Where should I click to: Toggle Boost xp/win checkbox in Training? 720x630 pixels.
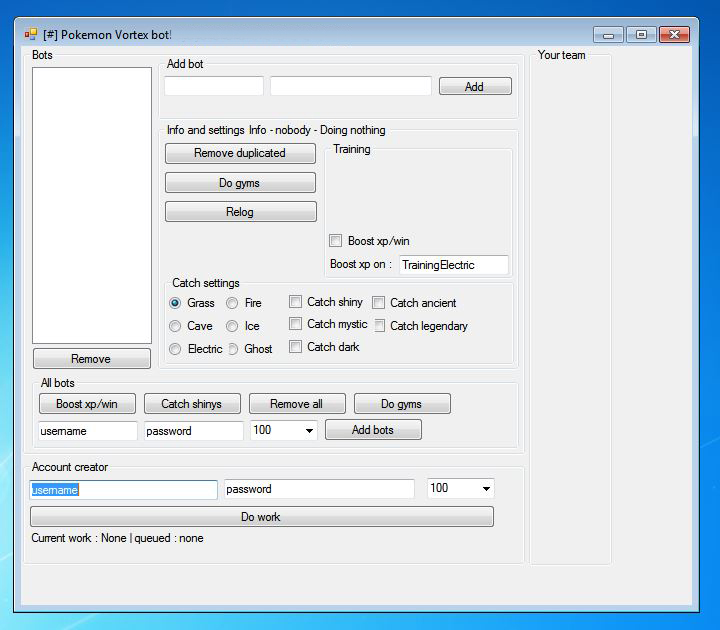click(336, 241)
